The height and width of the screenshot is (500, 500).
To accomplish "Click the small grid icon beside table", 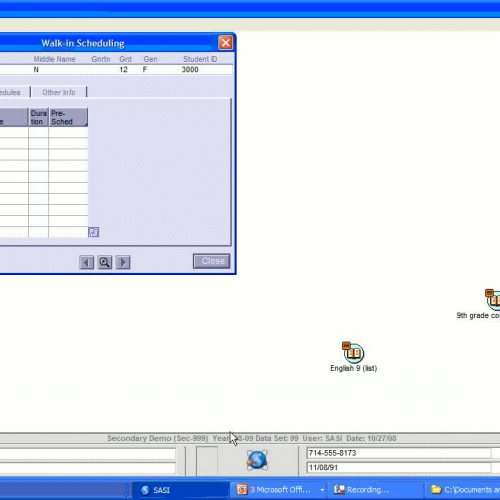I will (94, 232).
